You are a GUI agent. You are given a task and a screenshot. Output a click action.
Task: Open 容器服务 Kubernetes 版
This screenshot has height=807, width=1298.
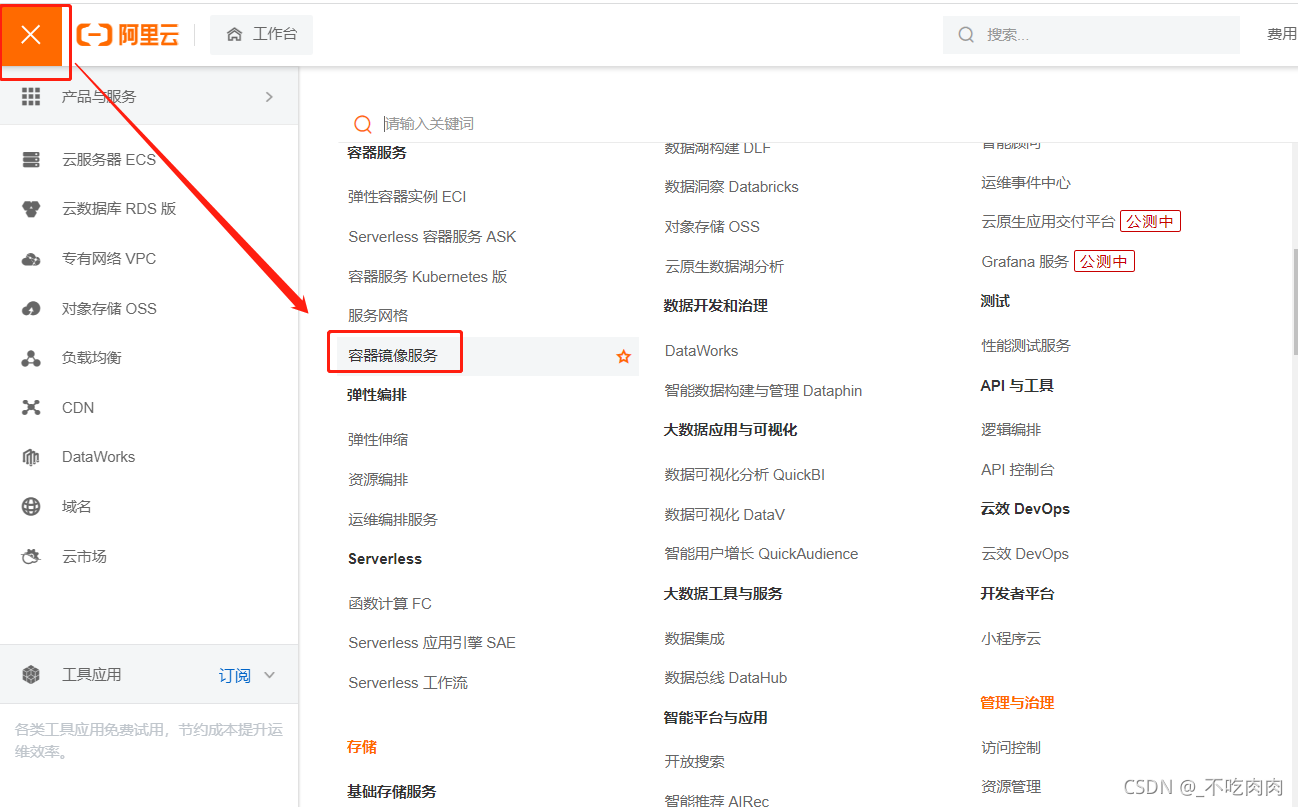(428, 277)
